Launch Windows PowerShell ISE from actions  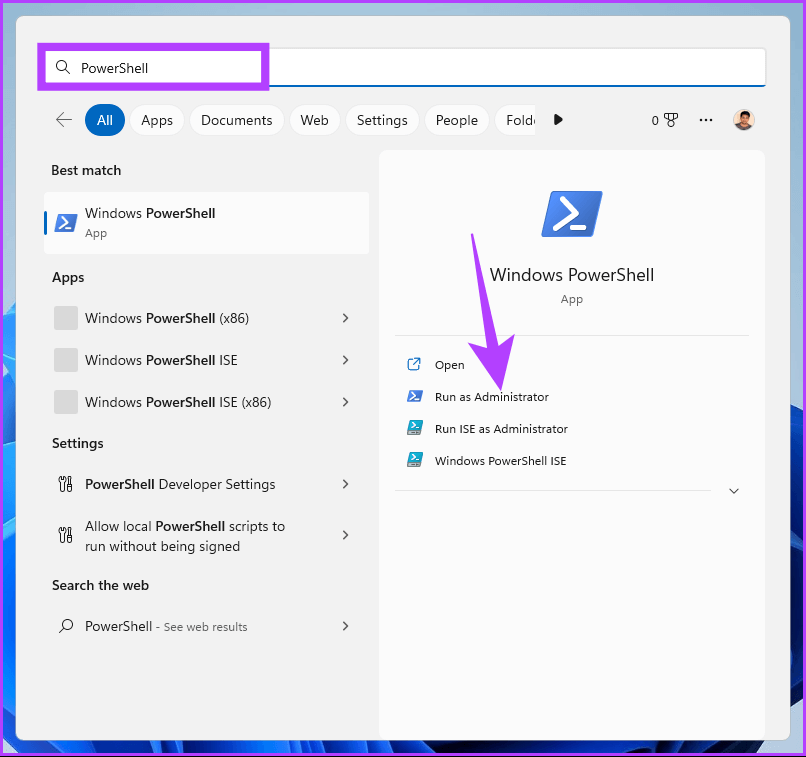click(500, 460)
